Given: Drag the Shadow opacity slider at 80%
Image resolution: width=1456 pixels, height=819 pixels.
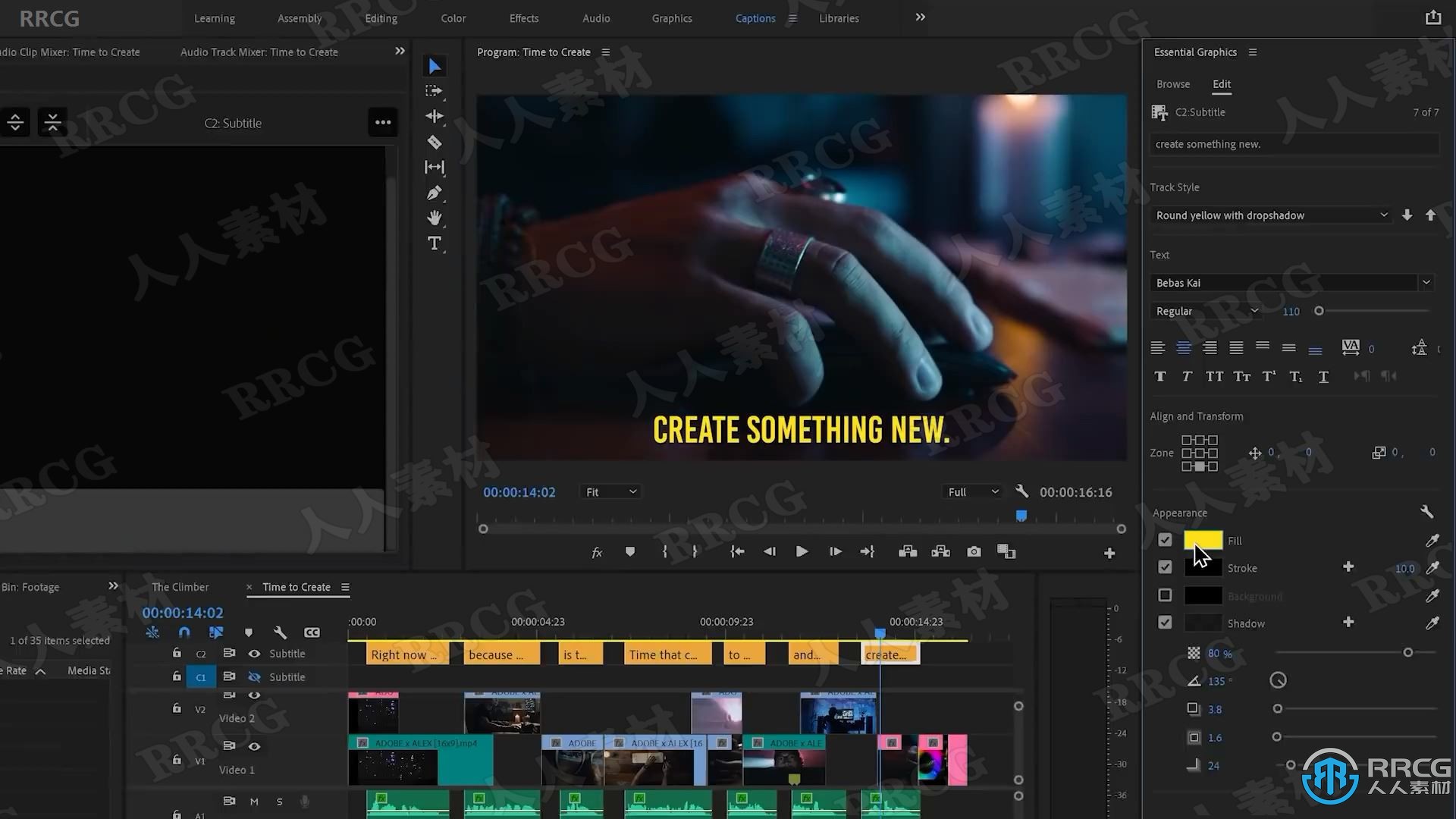Looking at the screenshot, I should pyautogui.click(x=1407, y=653).
